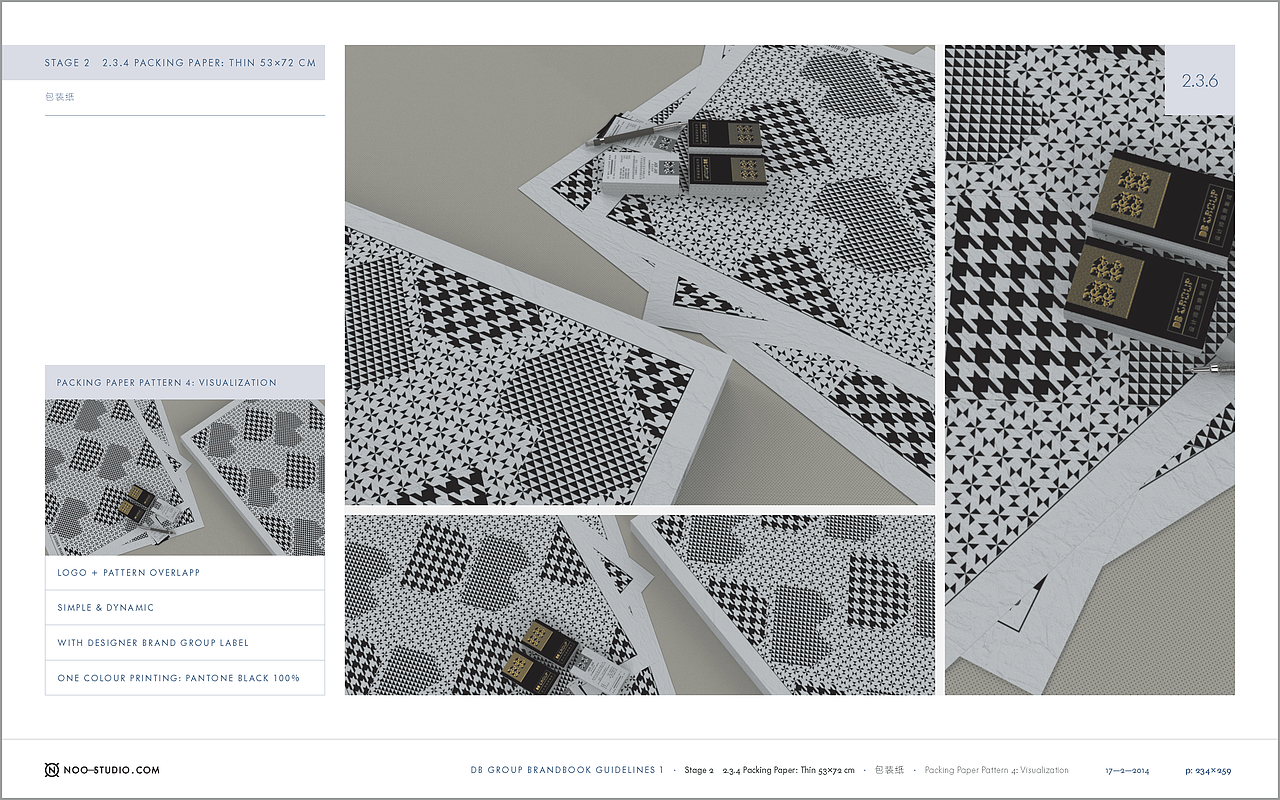Click the 'p: 234×259' page indicator

[x=1208, y=770]
